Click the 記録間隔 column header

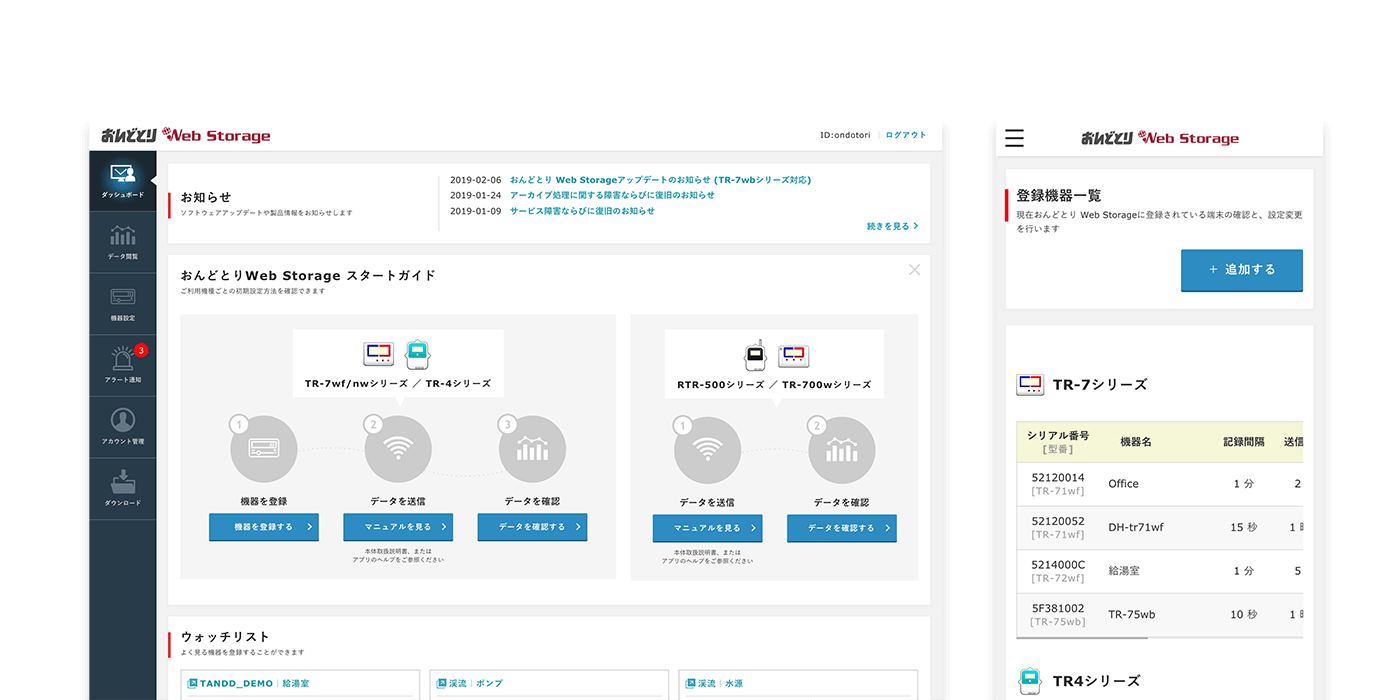1244,442
